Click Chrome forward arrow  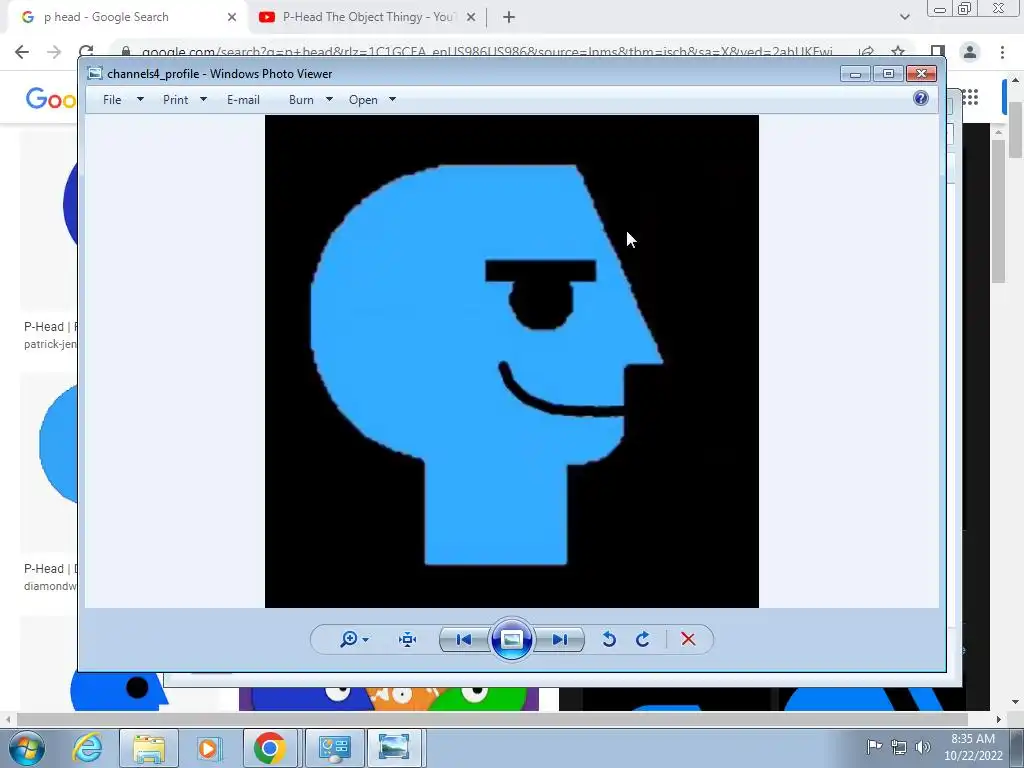[x=54, y=52]
